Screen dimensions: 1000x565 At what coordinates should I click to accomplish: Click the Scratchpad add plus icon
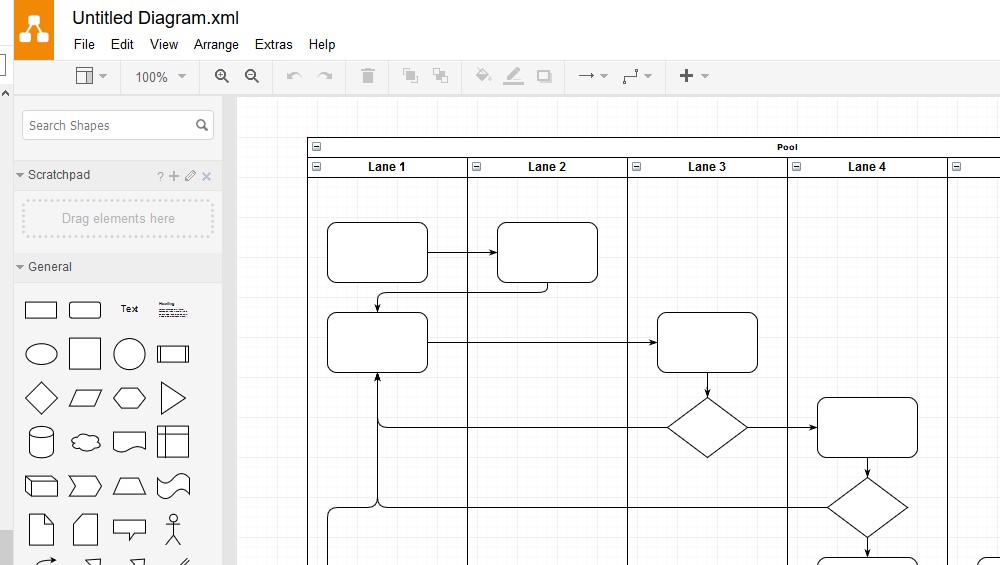(174, 176)
